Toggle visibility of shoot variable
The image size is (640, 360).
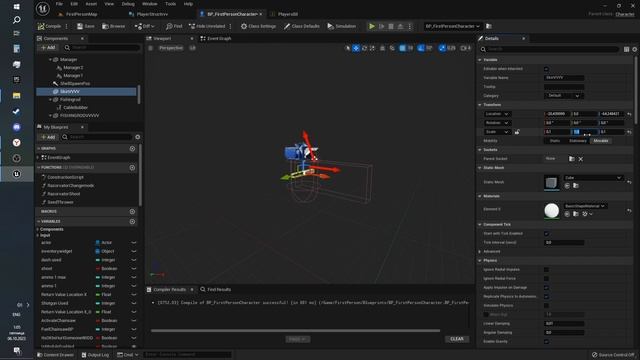pyautogui.click(x=133, y=269)
